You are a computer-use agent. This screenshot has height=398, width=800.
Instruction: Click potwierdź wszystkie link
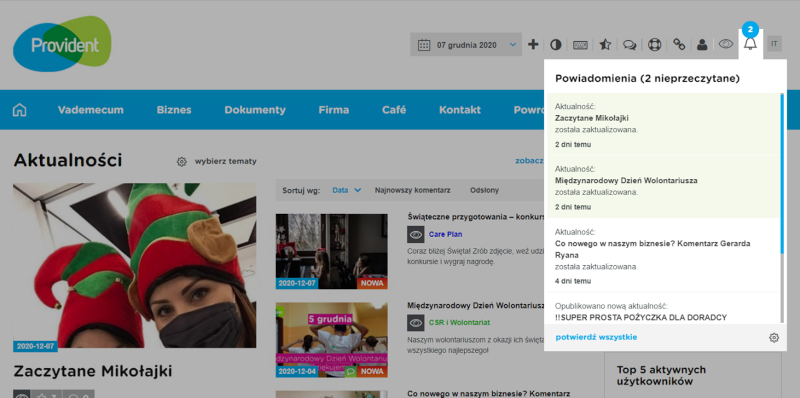[596, 337]
